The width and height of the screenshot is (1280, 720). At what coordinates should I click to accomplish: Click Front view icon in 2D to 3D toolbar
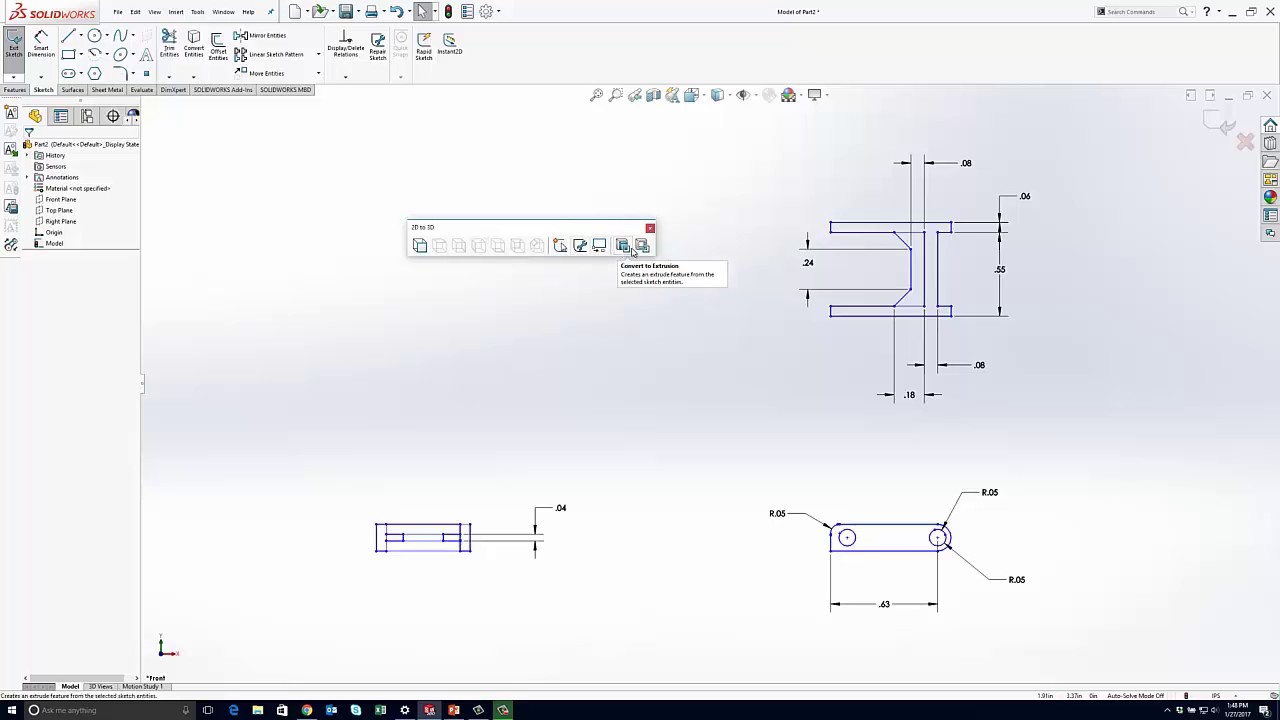coord(420,246)
